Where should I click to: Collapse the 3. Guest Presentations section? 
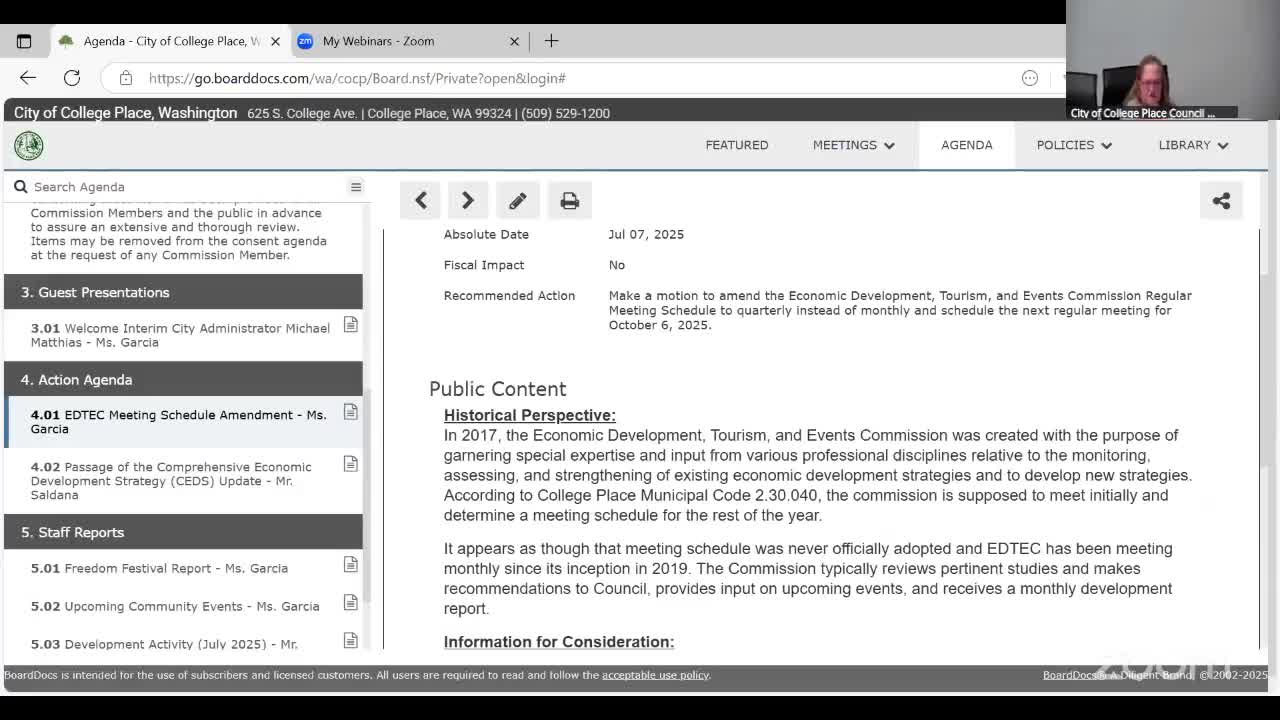184,292
